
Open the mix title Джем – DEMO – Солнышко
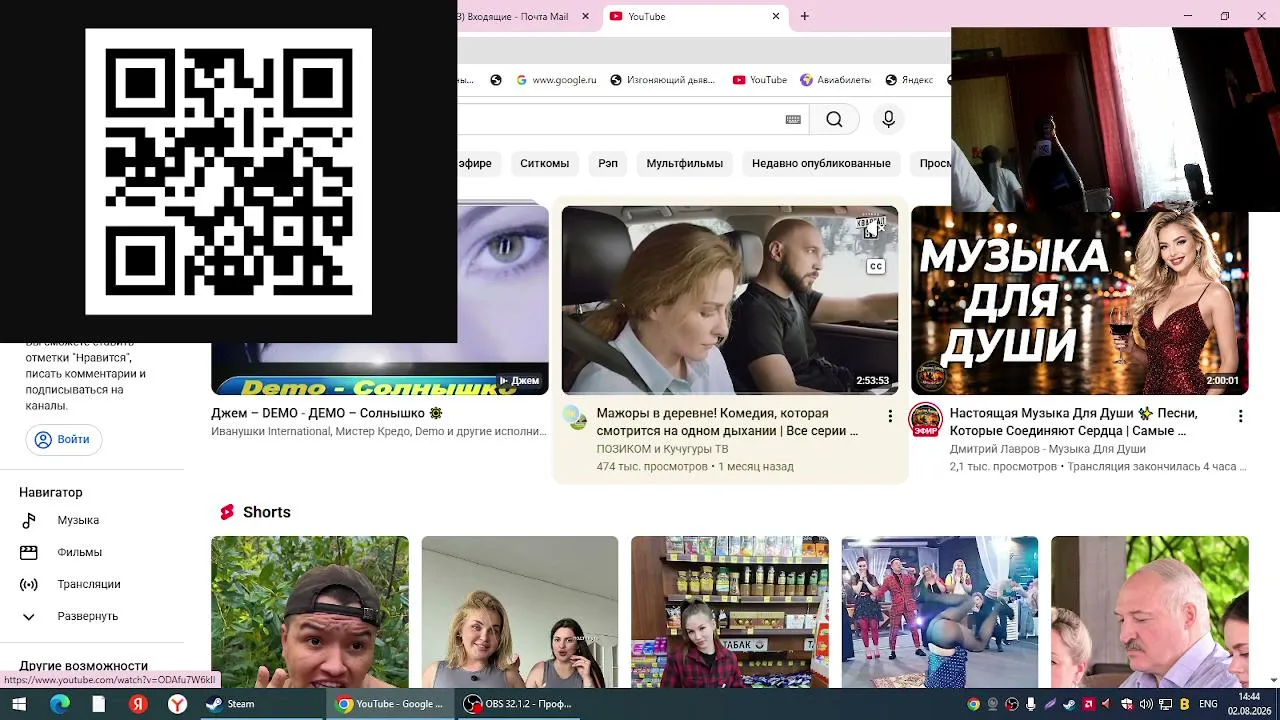(x=326, y=413)
